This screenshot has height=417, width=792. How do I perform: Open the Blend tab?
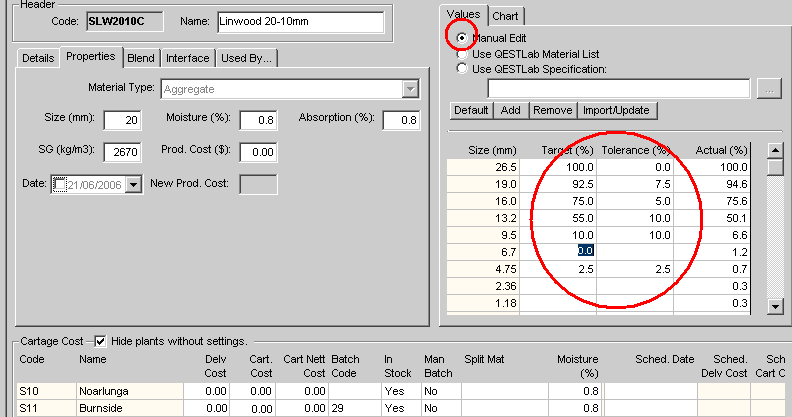(140, 58)
